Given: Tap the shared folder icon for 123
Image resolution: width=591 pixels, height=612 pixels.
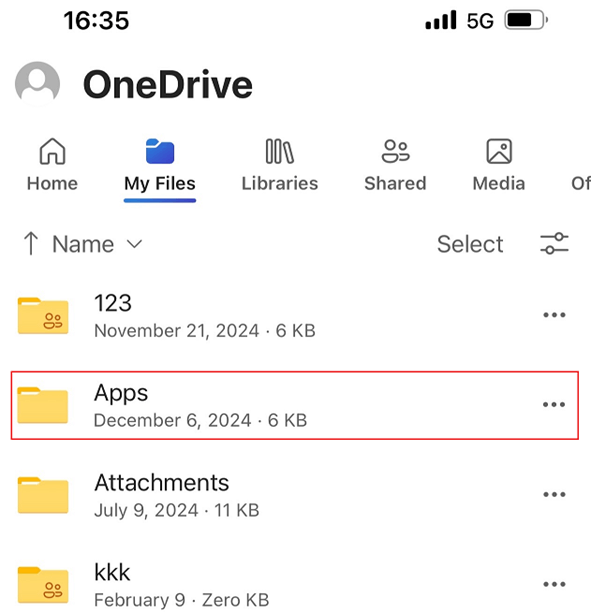Looking at the screenshot, I should pos(43,316).
